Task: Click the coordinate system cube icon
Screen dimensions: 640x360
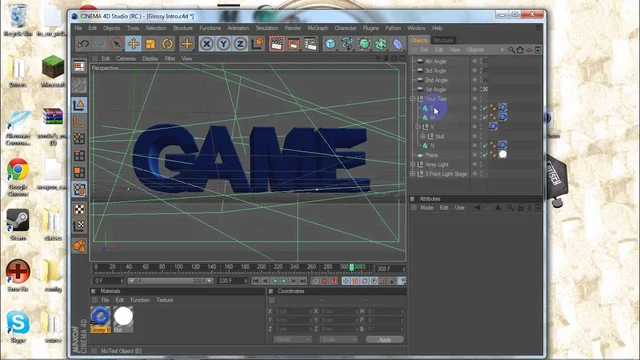Action: [258, 44]
